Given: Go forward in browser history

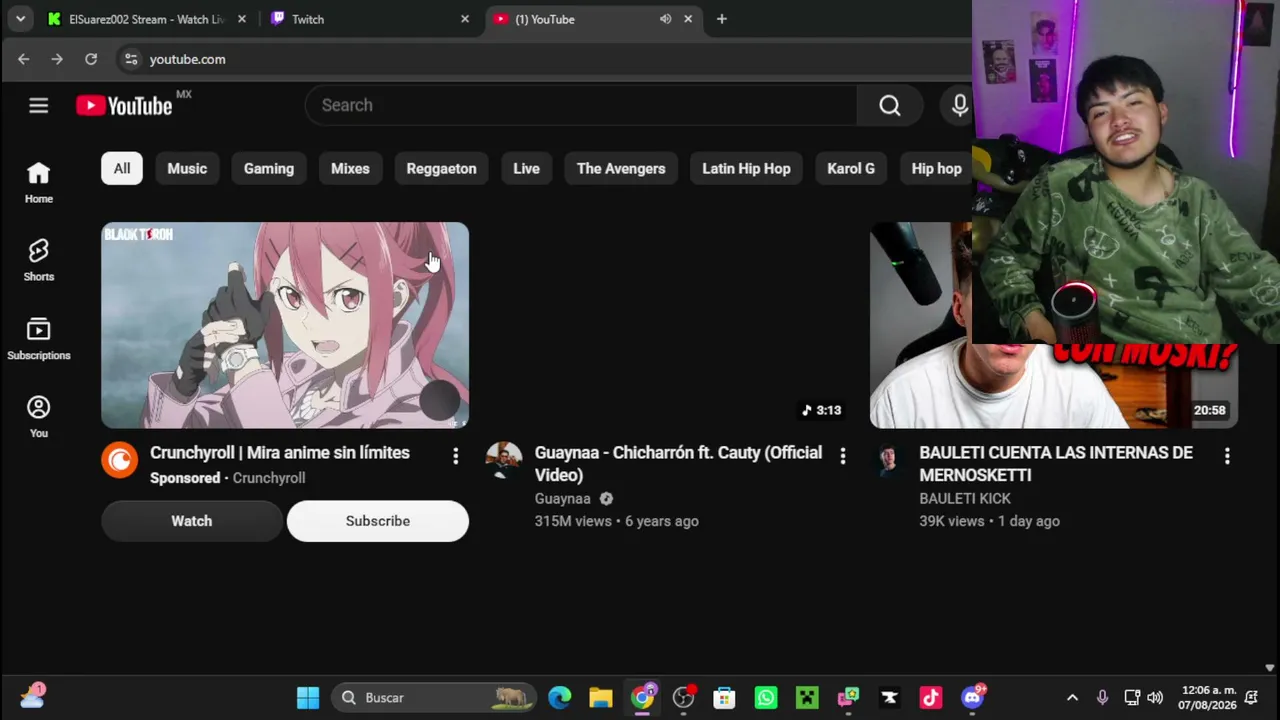Looking at the screenshot, I should pyautogui.click(x=57, y=59).
